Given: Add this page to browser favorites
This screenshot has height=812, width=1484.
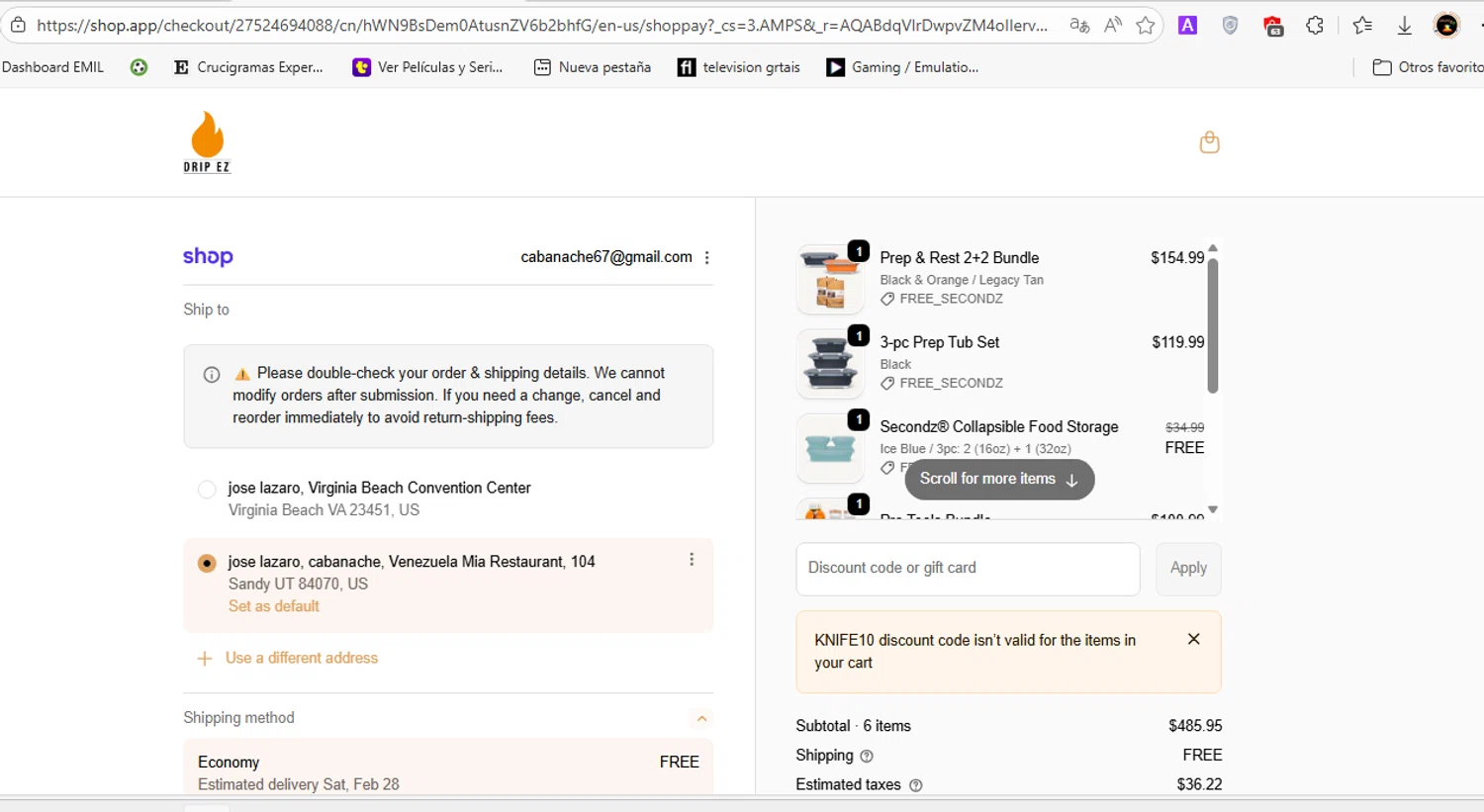Looking at the screenshot, I should pos(1146,26).
